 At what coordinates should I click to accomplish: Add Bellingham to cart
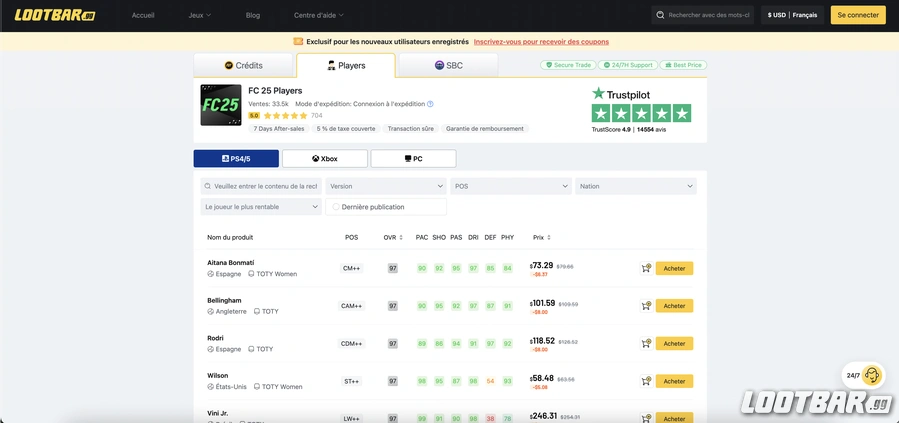point(646,306)
